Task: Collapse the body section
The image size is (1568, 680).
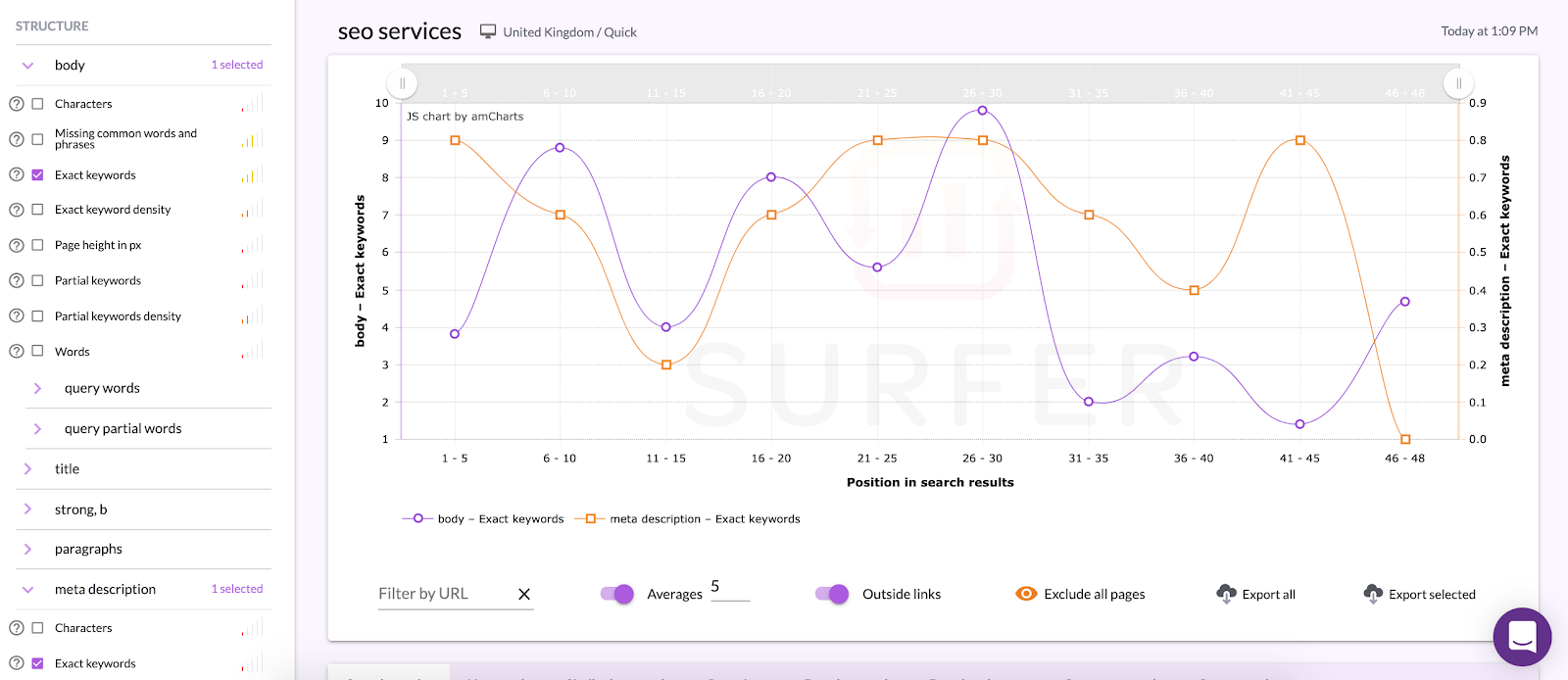Action: click(x=28, y=66)
